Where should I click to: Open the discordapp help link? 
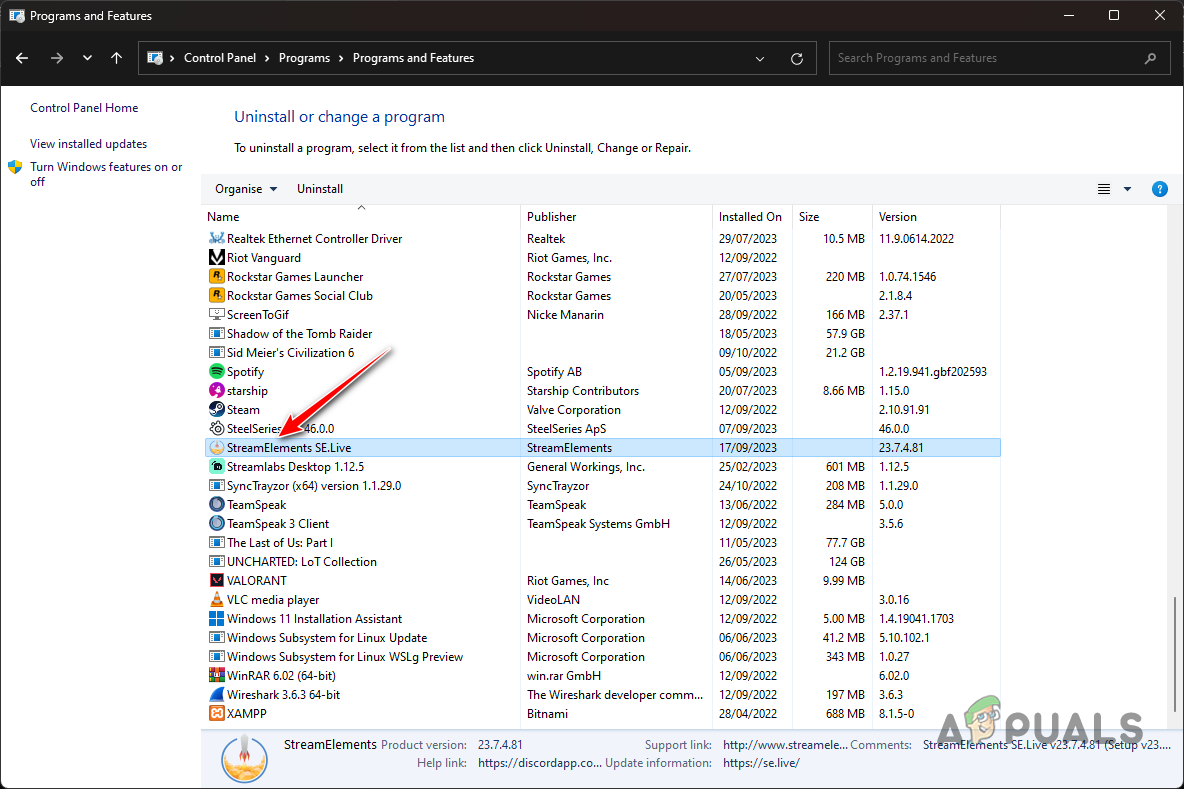click(540, 763)
